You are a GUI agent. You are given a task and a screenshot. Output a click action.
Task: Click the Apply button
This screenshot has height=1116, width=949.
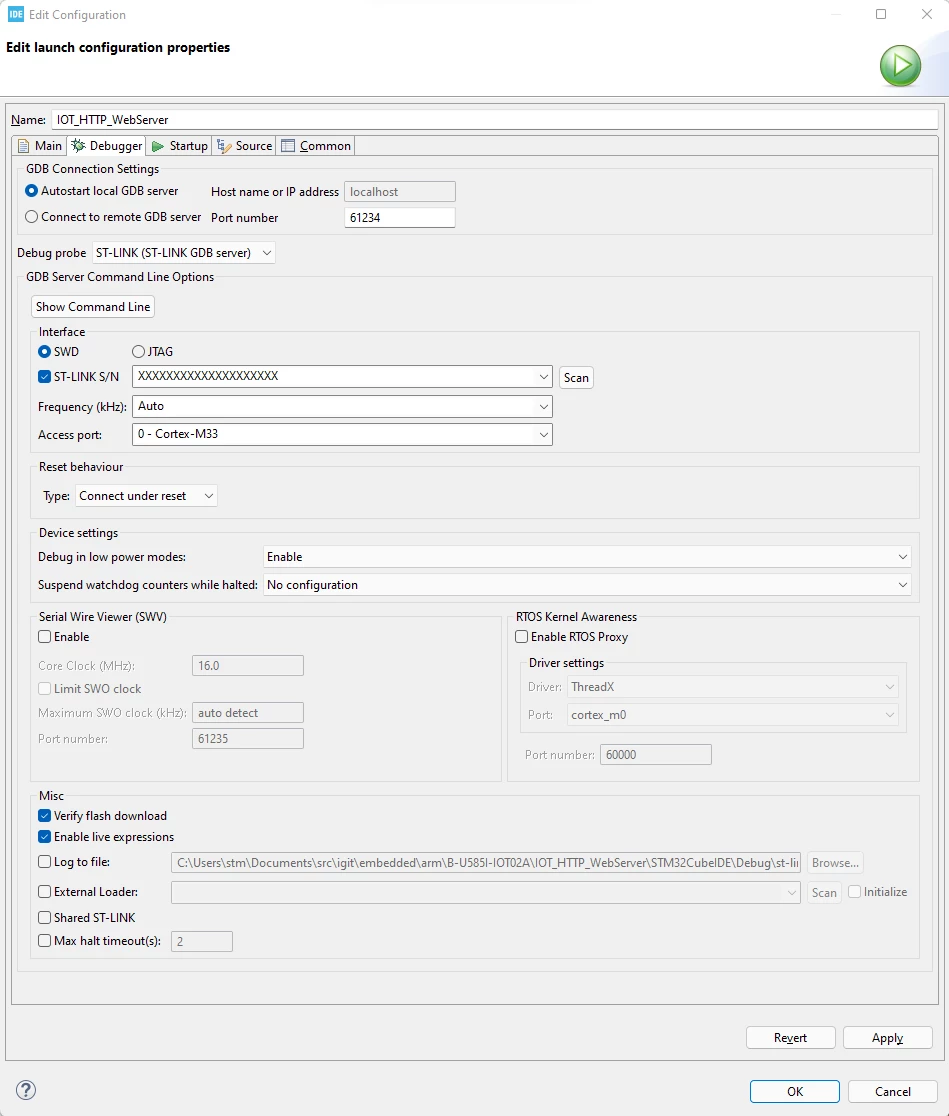point(888,1038)
